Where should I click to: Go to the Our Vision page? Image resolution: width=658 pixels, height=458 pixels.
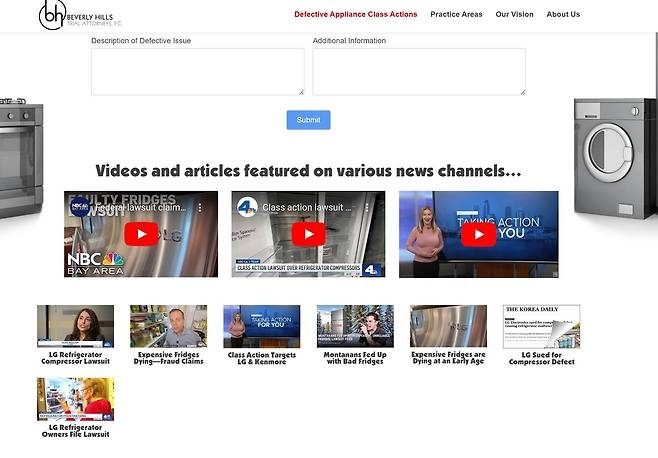[x=514, y=15]
